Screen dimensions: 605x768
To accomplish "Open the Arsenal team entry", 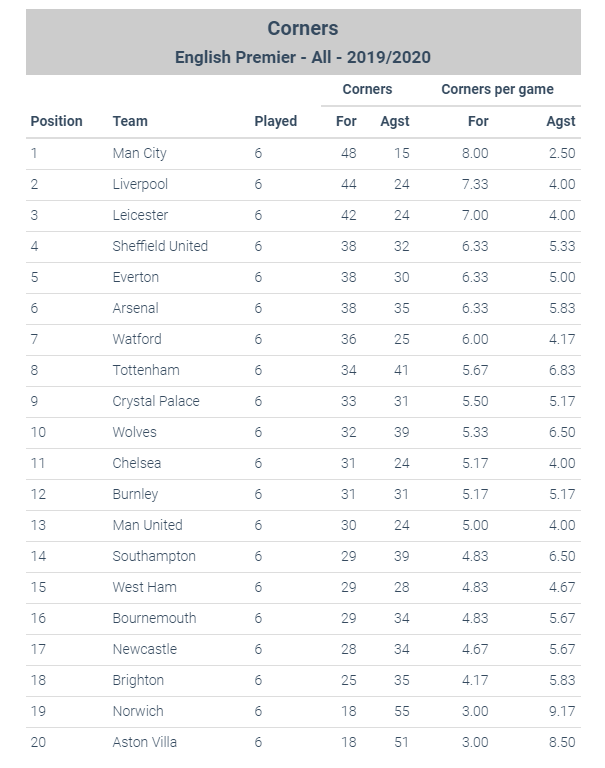I will pos(136,308).
